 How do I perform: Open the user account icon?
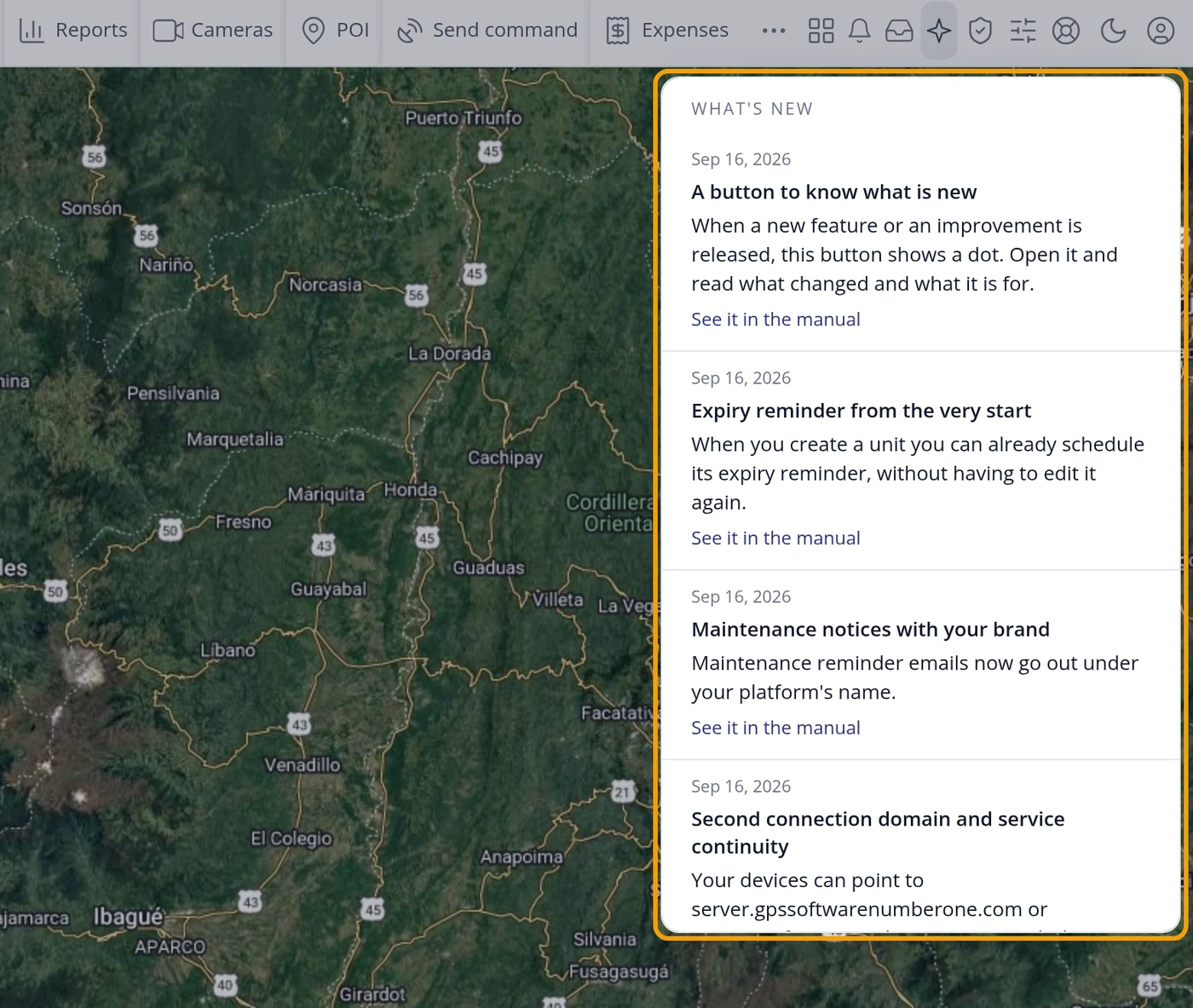click(x=1161, y=31)
